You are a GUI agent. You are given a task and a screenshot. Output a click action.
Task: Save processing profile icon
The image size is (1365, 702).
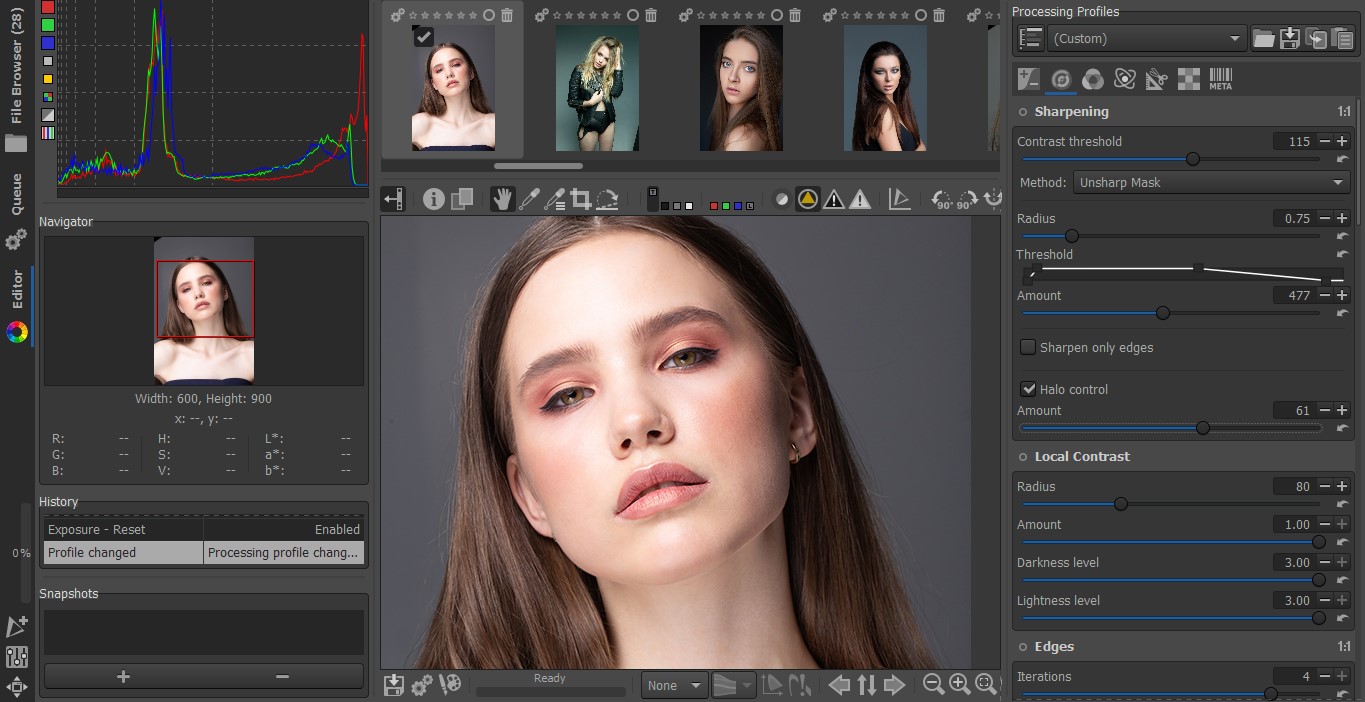click(x=1290, y=39)
